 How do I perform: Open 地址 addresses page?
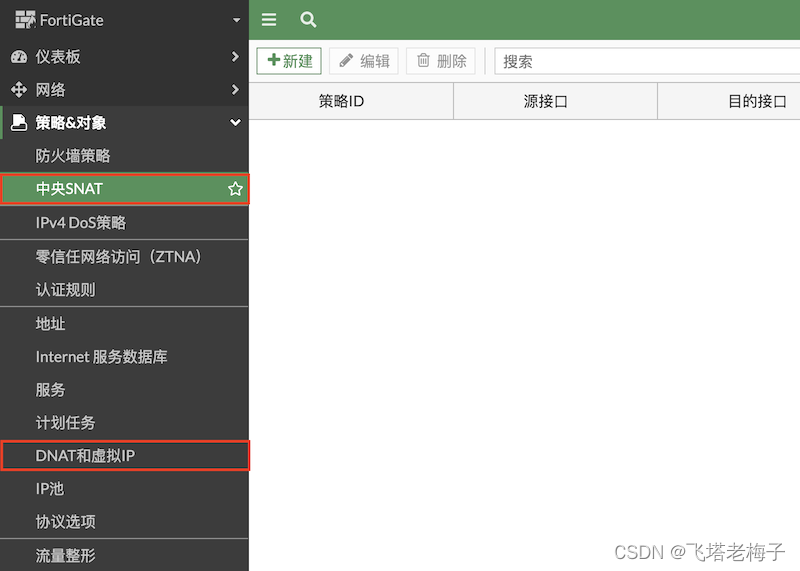pos(124,324)
